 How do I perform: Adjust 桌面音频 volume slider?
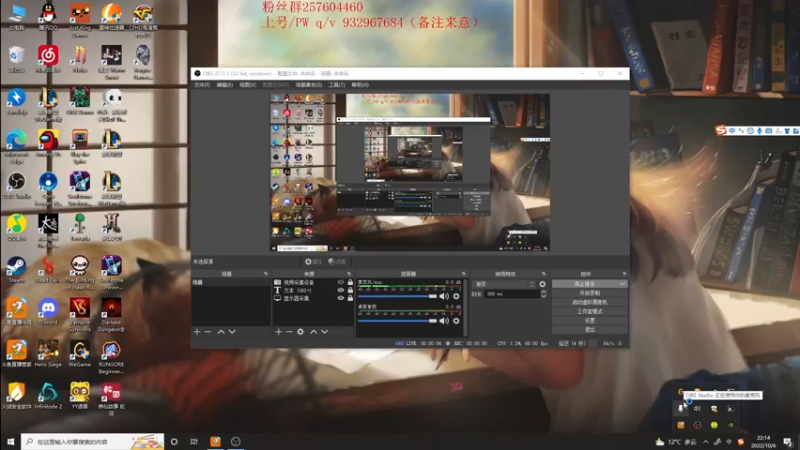click(397, 321)
